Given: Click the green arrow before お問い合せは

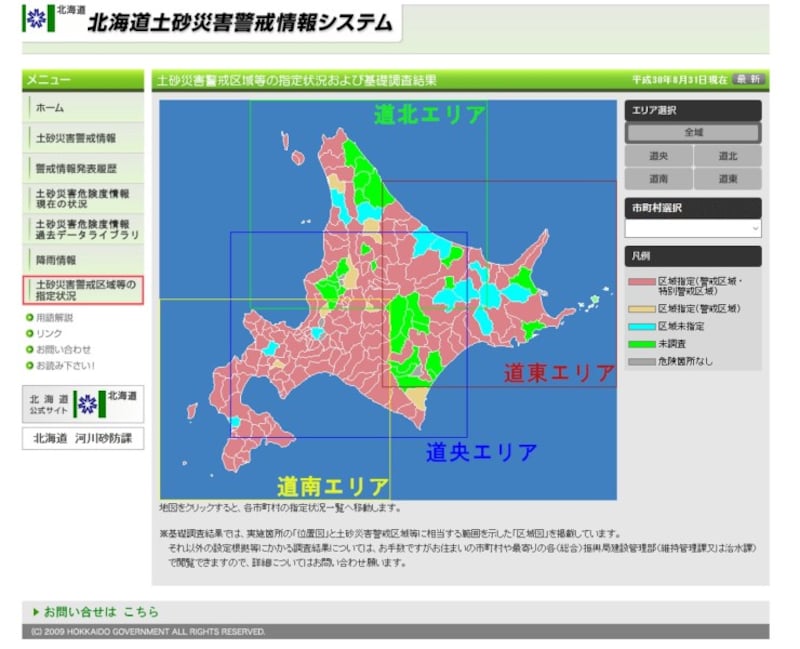Looking at the screenshot, I should tap(36, 611).
